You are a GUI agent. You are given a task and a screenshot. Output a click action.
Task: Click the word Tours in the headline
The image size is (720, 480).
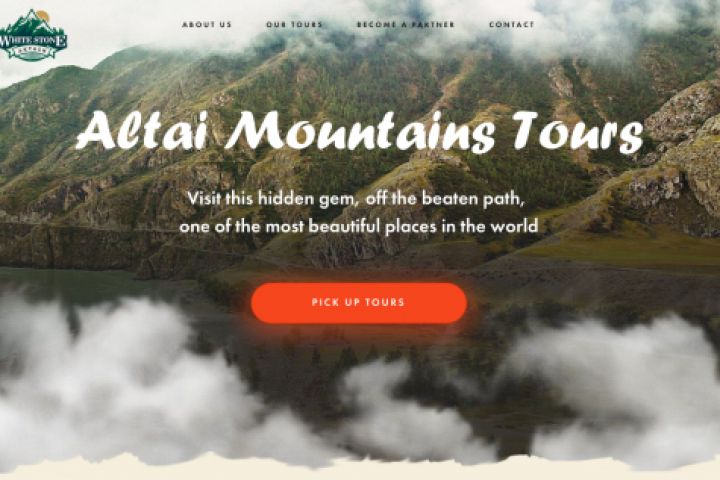(578, 131)
